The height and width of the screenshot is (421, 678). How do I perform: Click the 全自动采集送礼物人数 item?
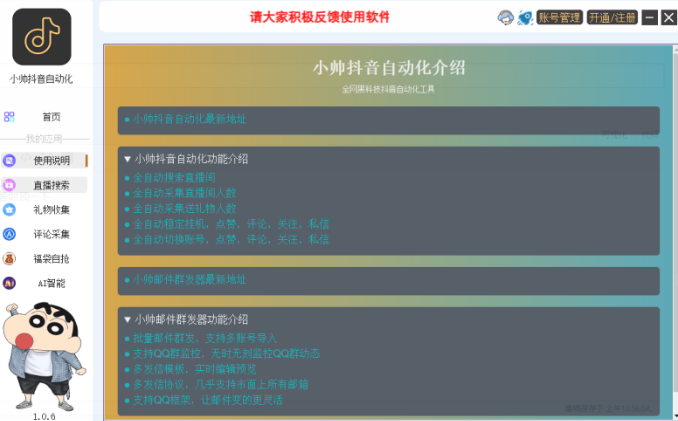[x=184, y=209]
